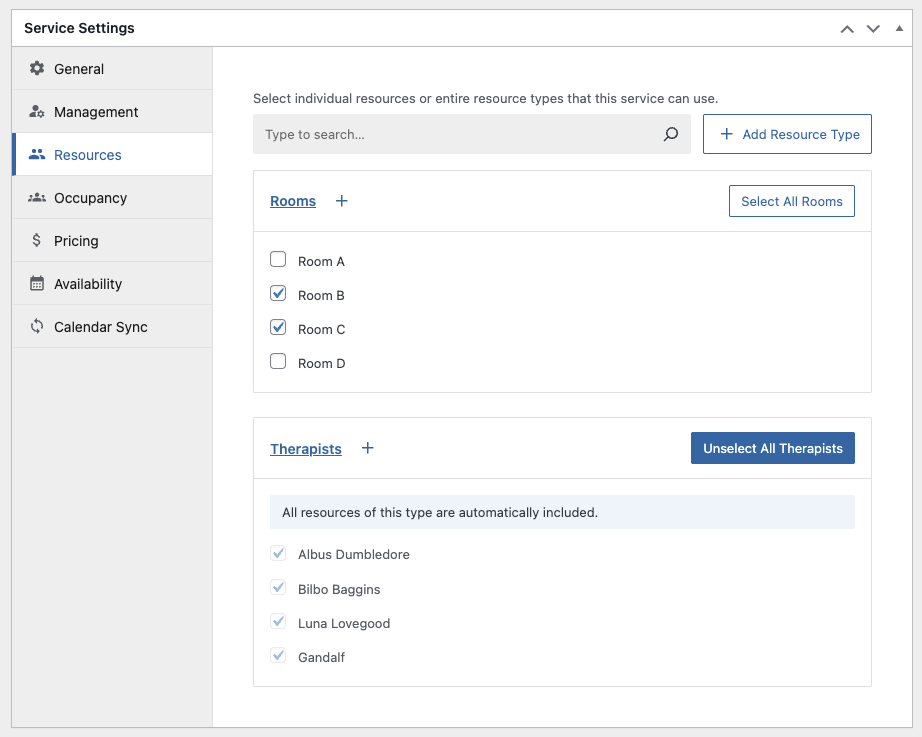Image resolution: width=922 pixels, height=737 pixels.
Task: Click the Availability calendar icon
Action: (37, 284)
